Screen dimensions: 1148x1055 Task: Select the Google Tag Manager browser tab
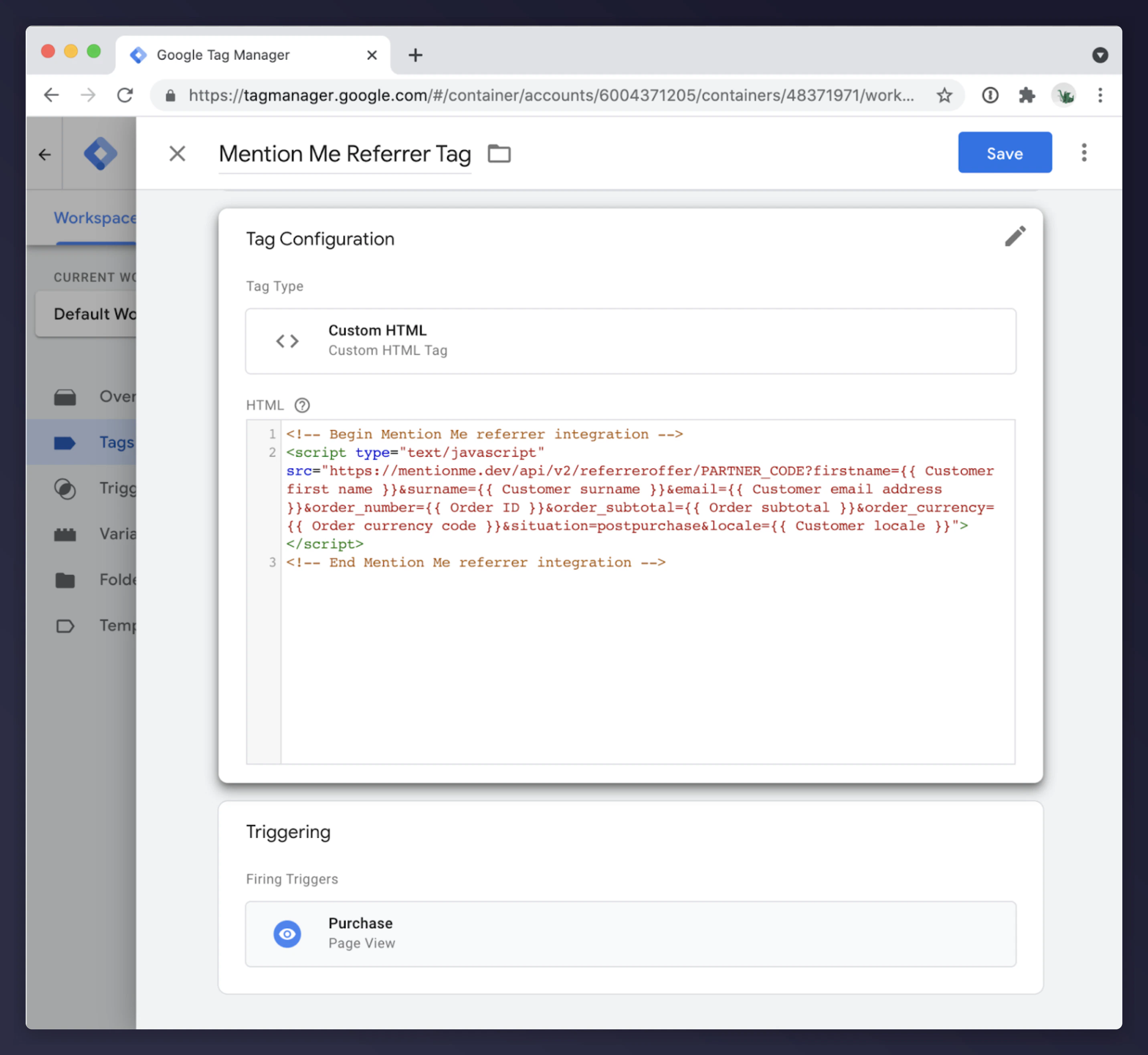point(253,55)
